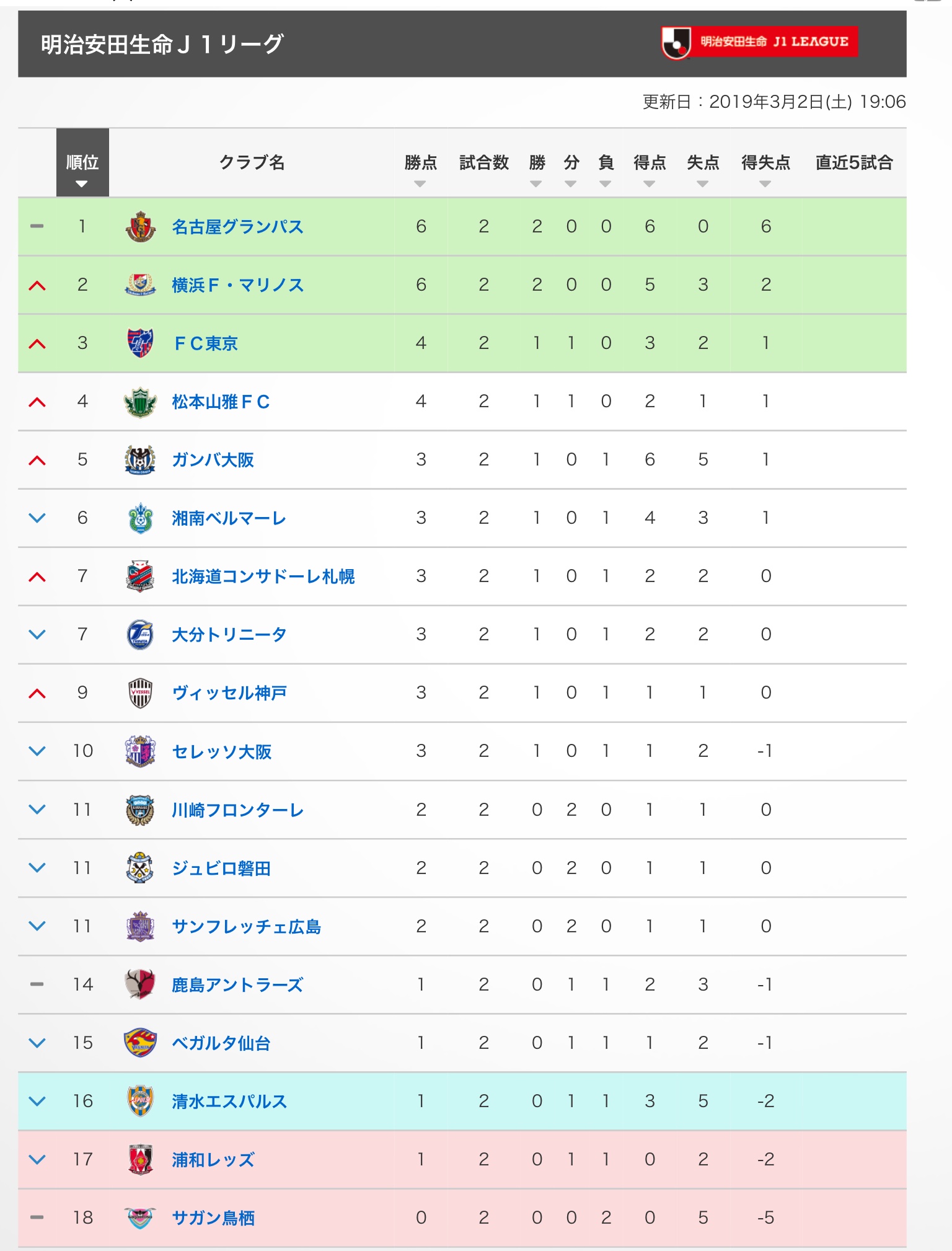Viewport: 952px width, 1251px height.
Task: Click the Yokohama F. Marinos emblem
Action: [x=140, y=285]
